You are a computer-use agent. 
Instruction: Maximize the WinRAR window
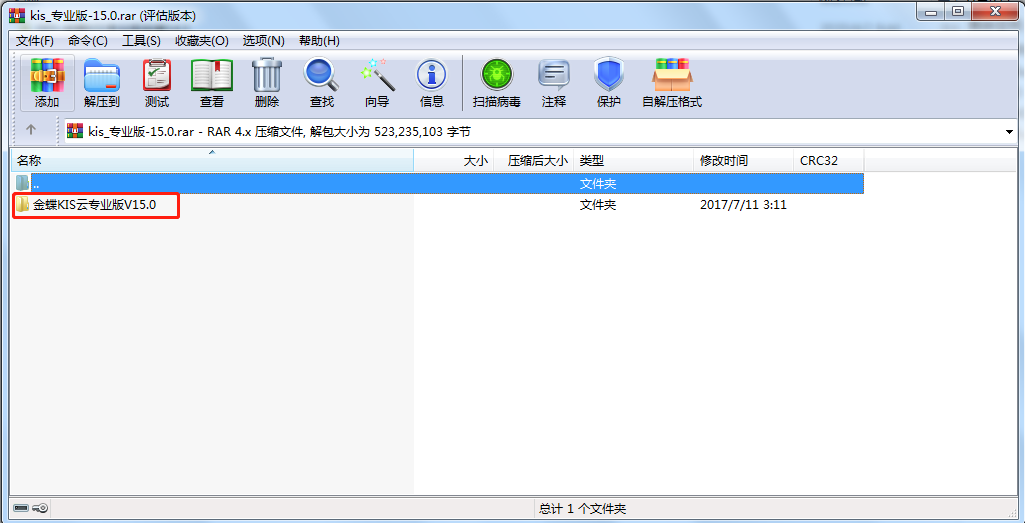(957, 12)
